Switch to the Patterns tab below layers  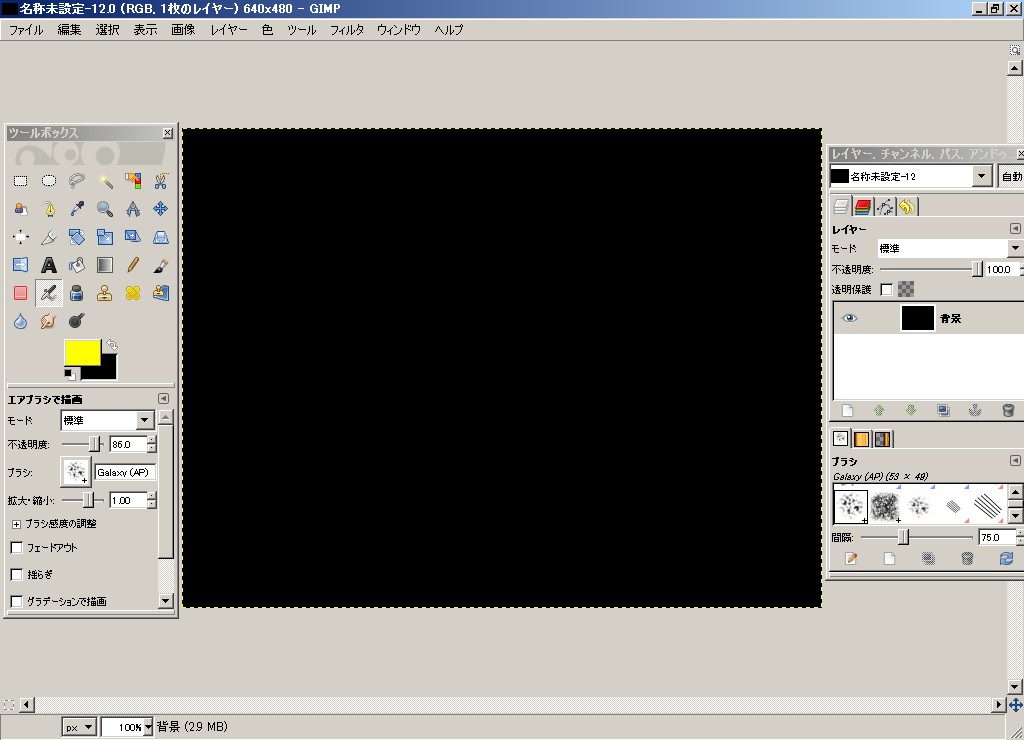point(861,439)
